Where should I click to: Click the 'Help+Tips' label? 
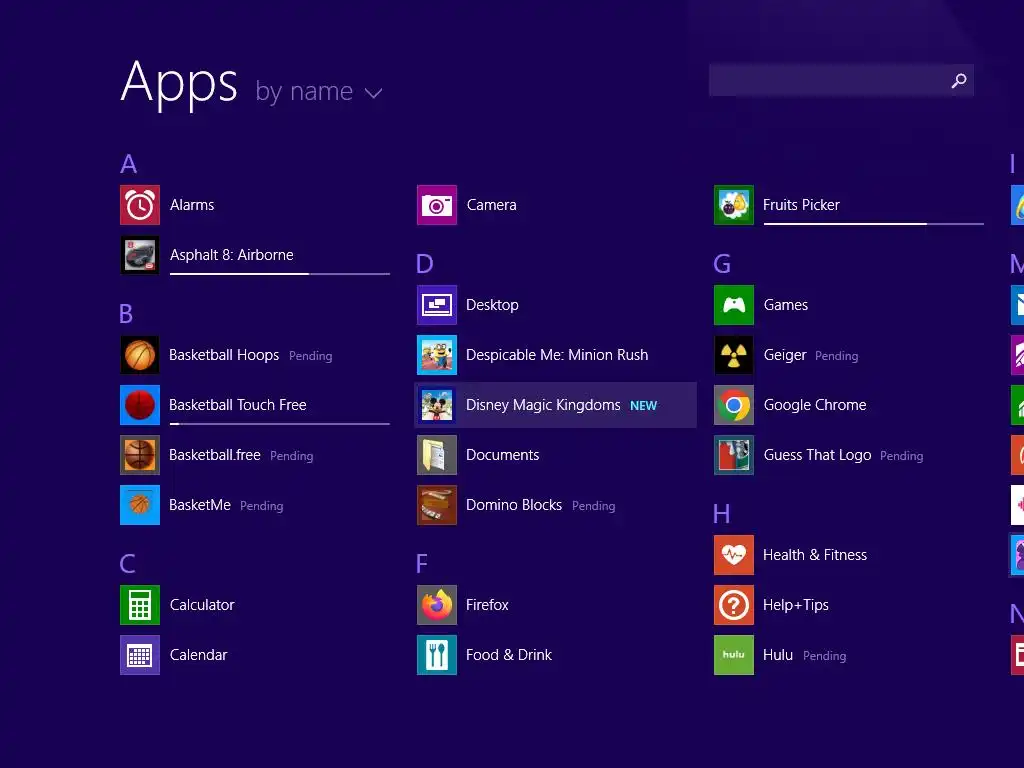tap(796, 605)
